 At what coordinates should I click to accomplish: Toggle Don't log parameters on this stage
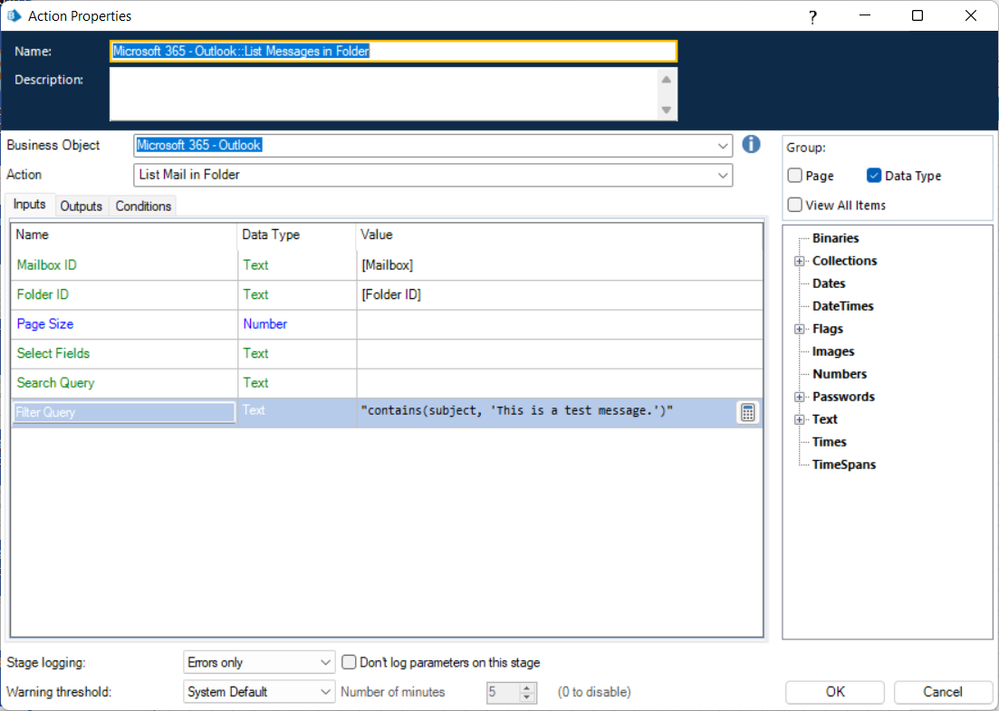pyautogui.click(x=349, y=662)
